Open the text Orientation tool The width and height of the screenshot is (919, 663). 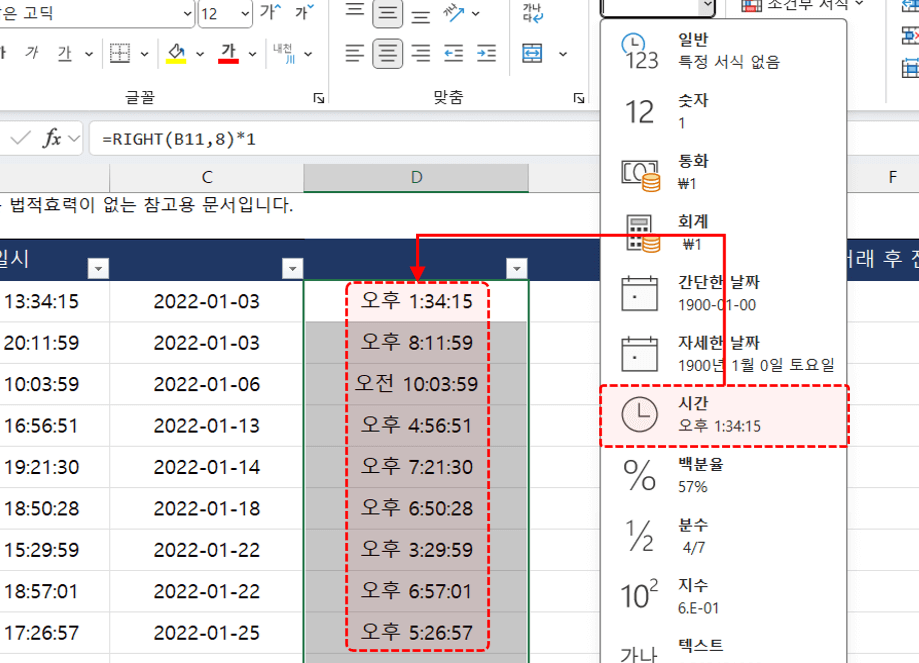tap(452, 13)
